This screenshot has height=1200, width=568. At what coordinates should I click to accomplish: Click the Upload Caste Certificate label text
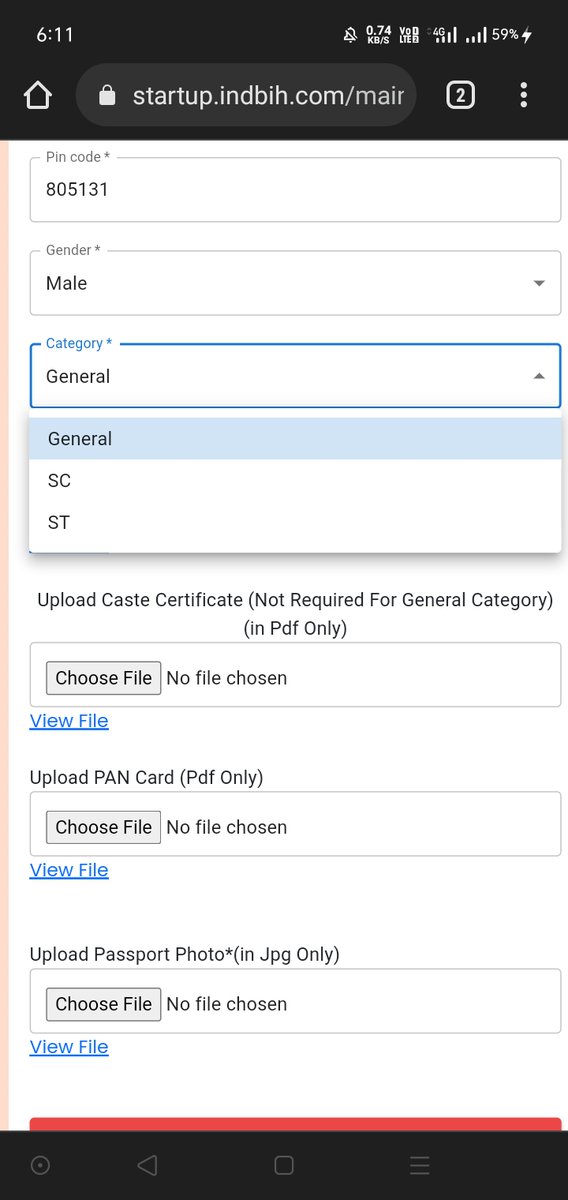[295, 614]
